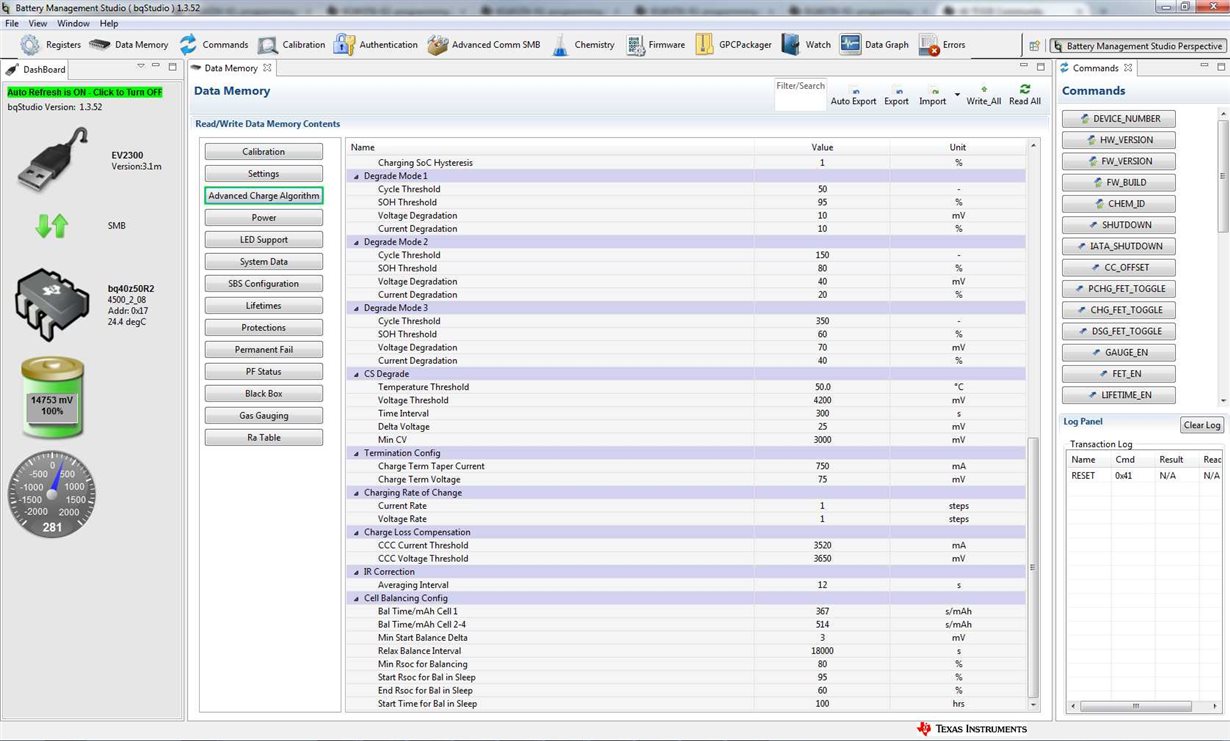Write all data memory values
Image resolution: width=1230 pixels, height=741 pixels.
(x=984, y=95)
